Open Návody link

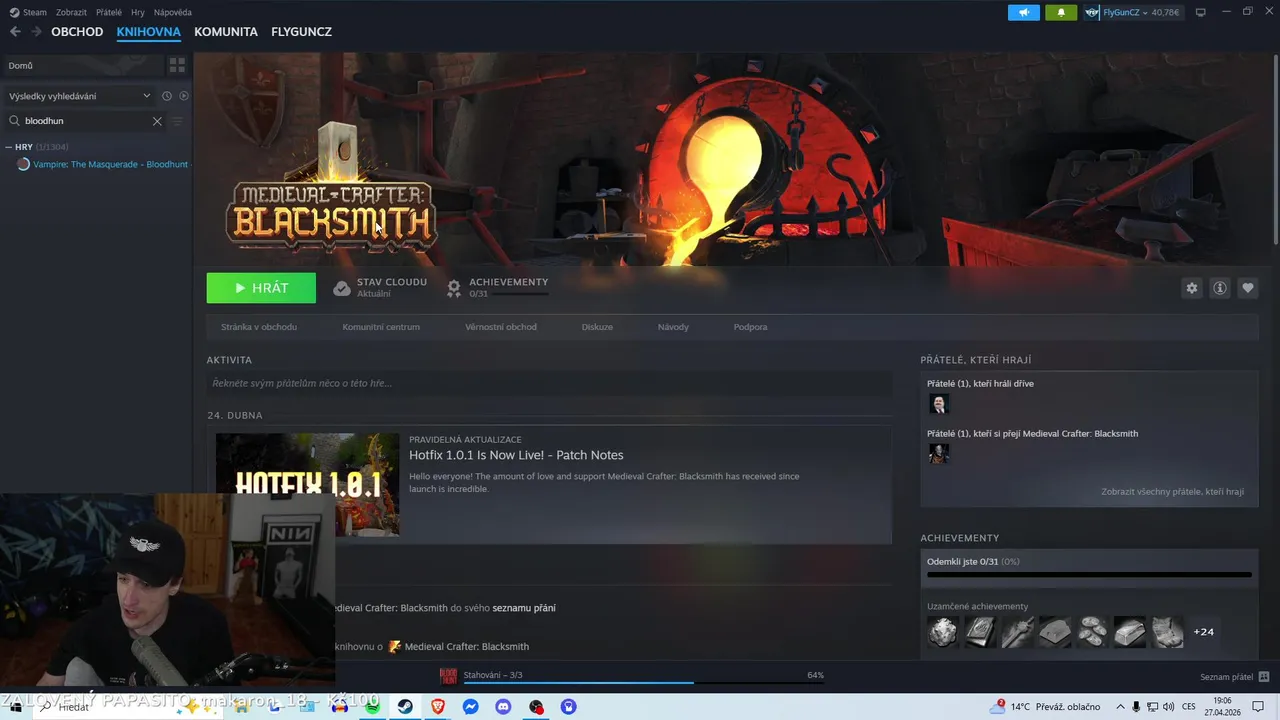coord(673,327)
